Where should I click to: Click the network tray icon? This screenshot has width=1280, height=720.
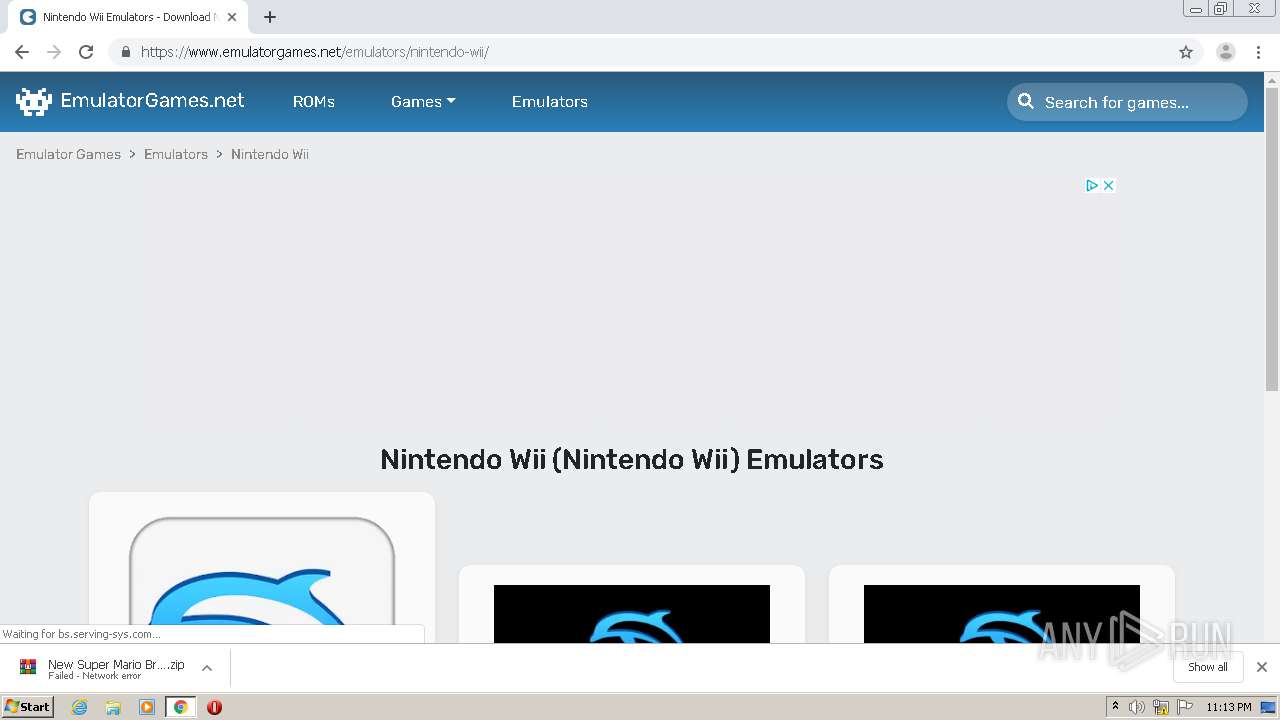coord(1161,707)
